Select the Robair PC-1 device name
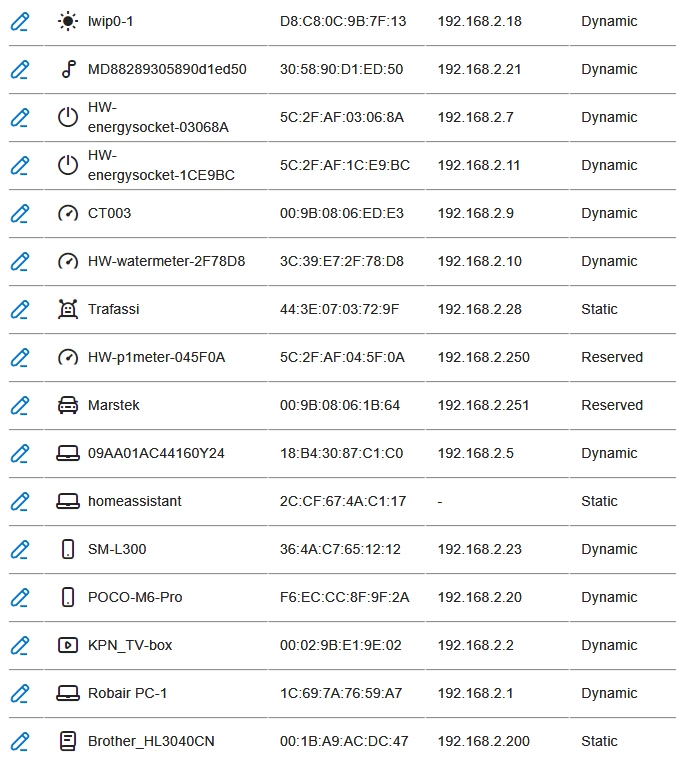This screenshot has width=676, height=768. 127,693
